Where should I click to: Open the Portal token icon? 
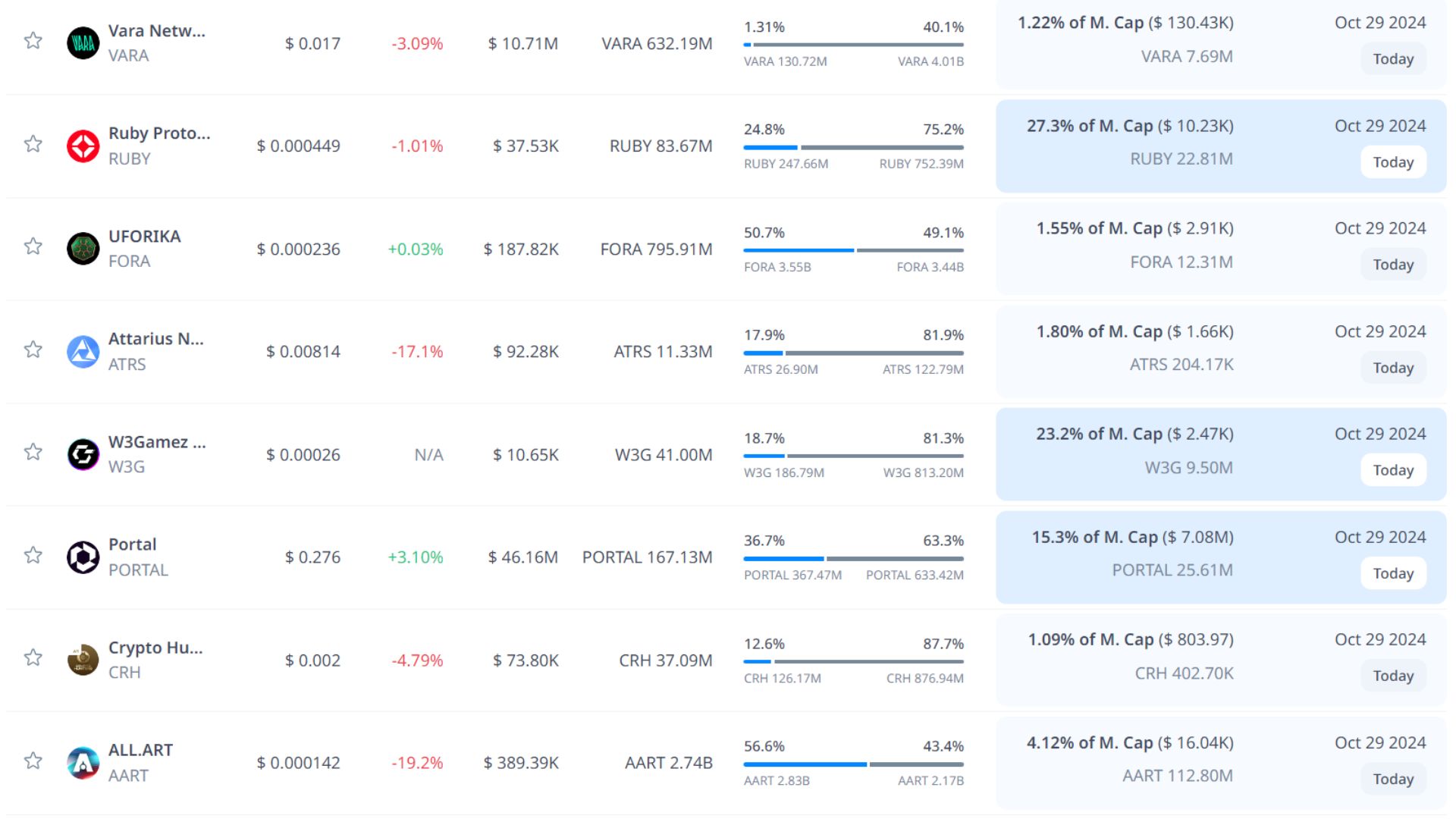(x=83, y=557)
